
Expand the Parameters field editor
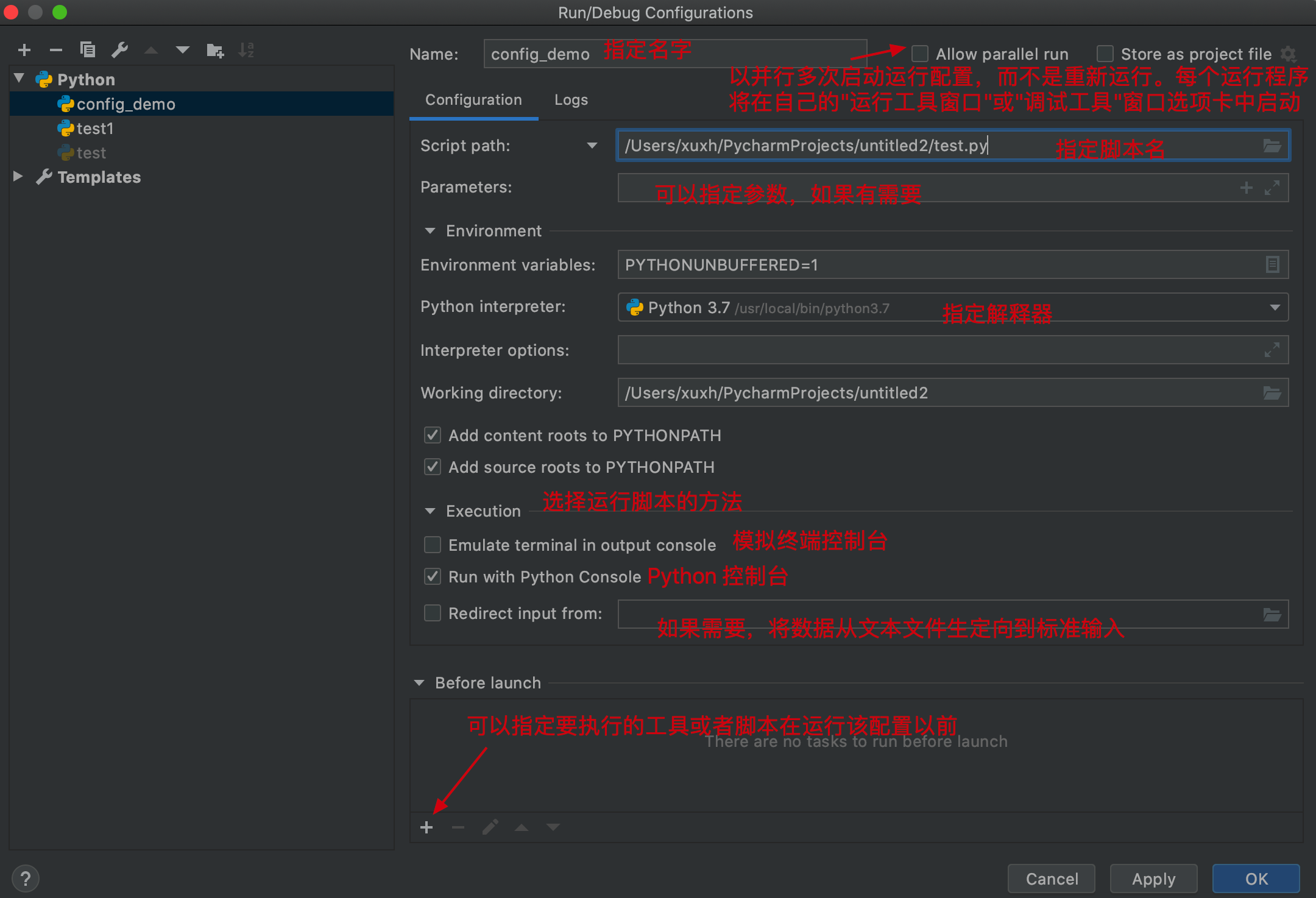(1272, 188)
